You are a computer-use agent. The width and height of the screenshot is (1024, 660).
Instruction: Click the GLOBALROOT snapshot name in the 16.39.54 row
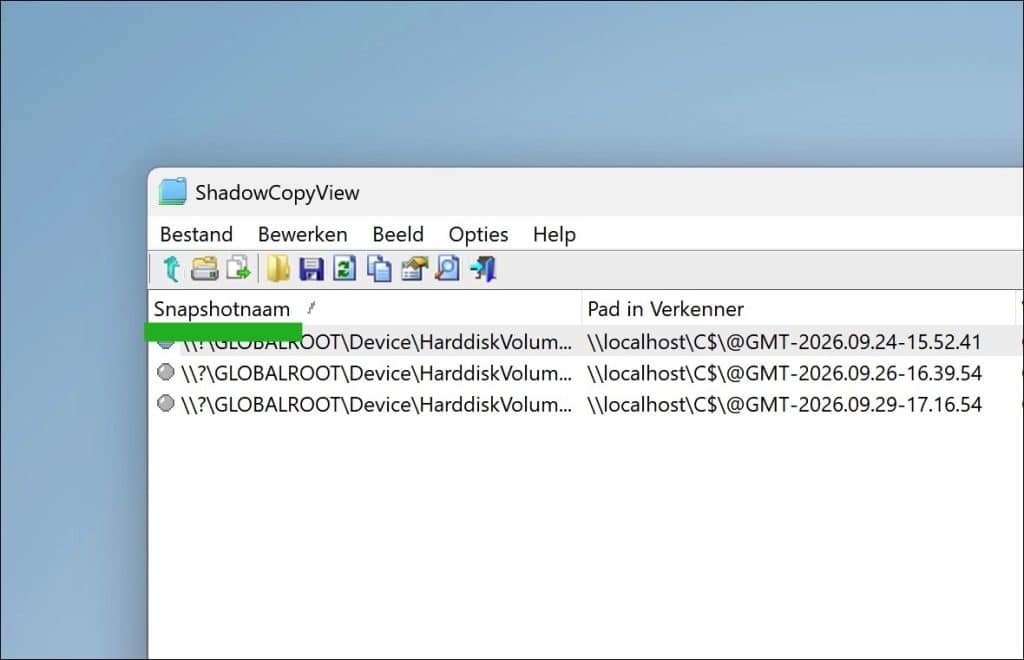point(377,373)
